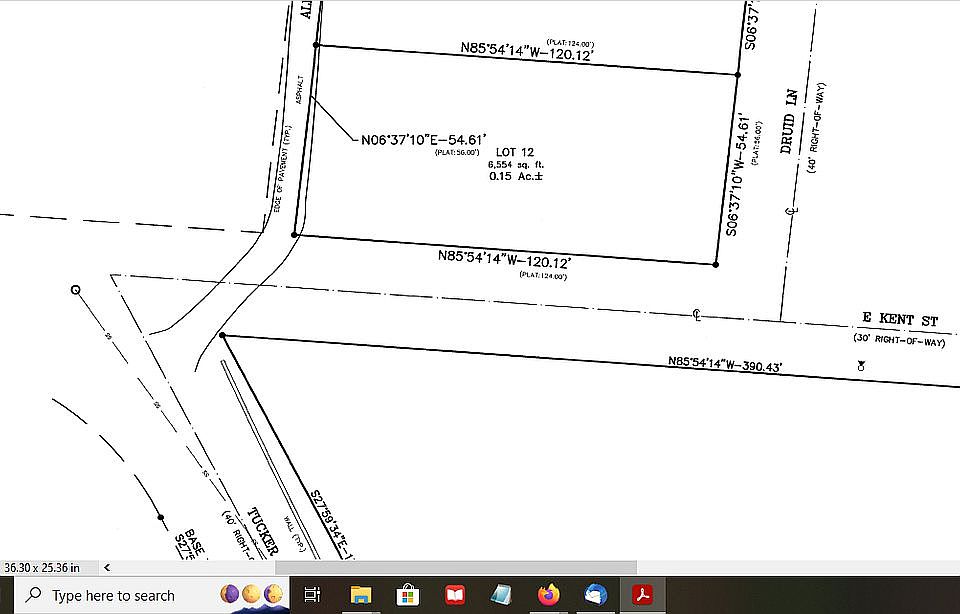Click the southeast corner point of Lot 12
Image resolution: width=960 pixels, height=614 pixels.
pos(716,264)
